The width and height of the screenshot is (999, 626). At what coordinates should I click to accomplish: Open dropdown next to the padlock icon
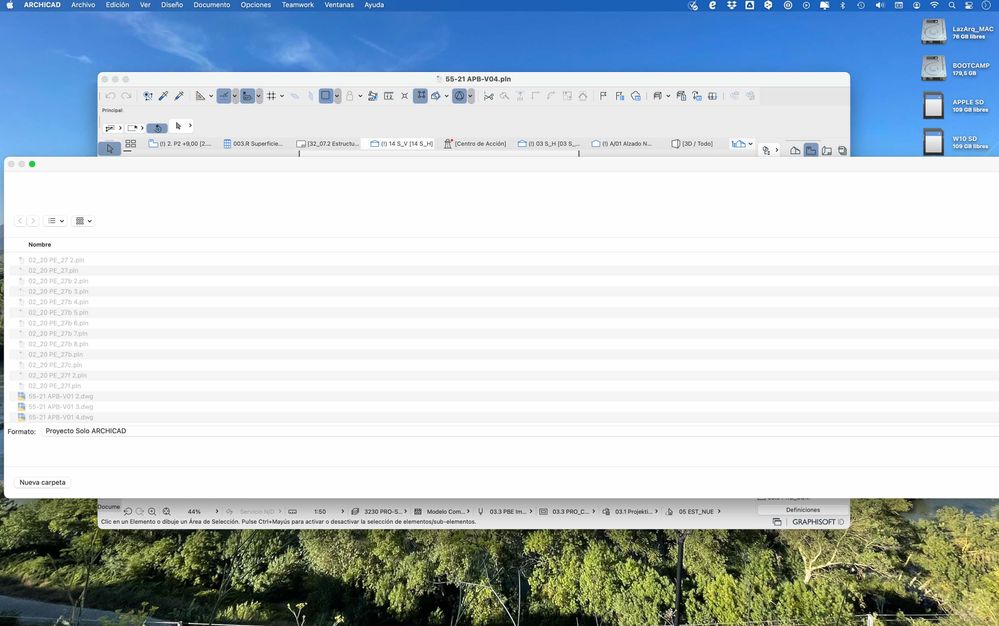(360, 96)
